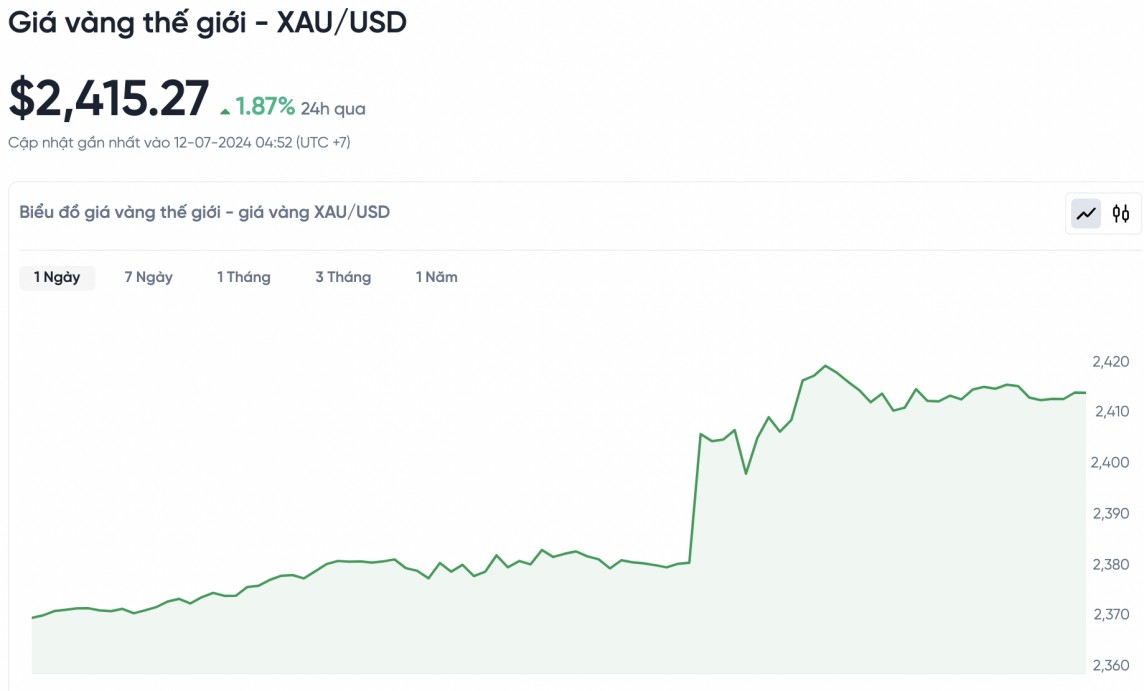Click the $2,415.27 price value
Image resolution: width=1144 pixels, height=691 pixels.
[109, 98]
